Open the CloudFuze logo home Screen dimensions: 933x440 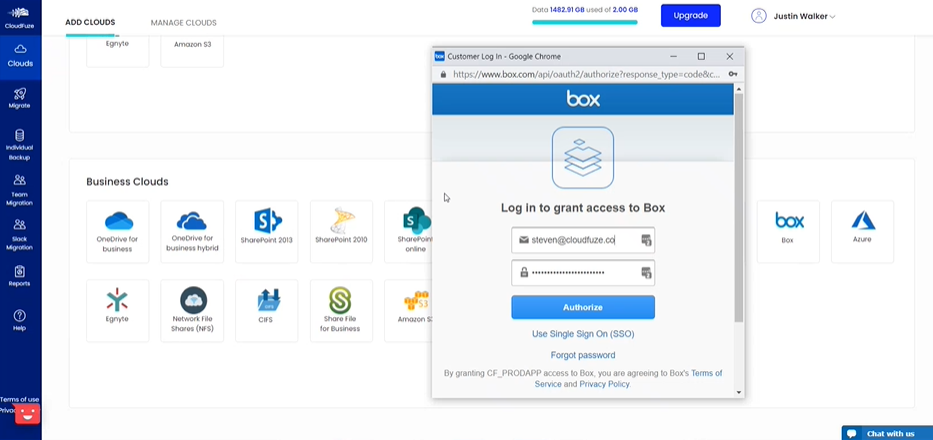(20, 17)
